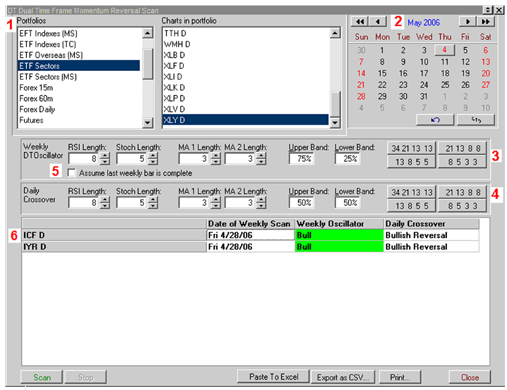Select TTH D chart

[x=246, y=33]
